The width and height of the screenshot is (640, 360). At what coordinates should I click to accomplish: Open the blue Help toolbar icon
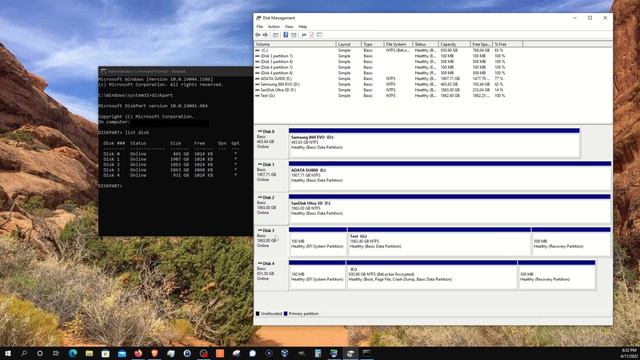(x=286, y=35)
